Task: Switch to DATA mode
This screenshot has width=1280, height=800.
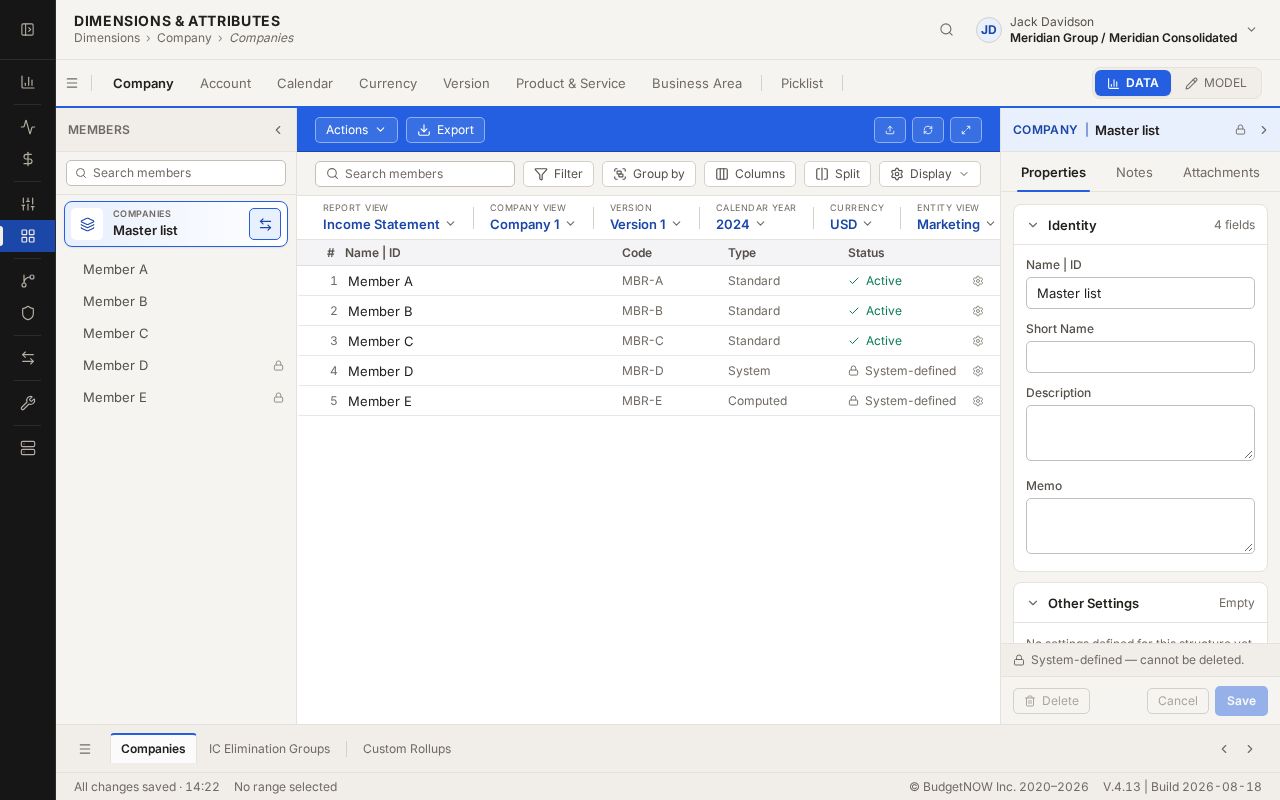Action: point(1133,83)
